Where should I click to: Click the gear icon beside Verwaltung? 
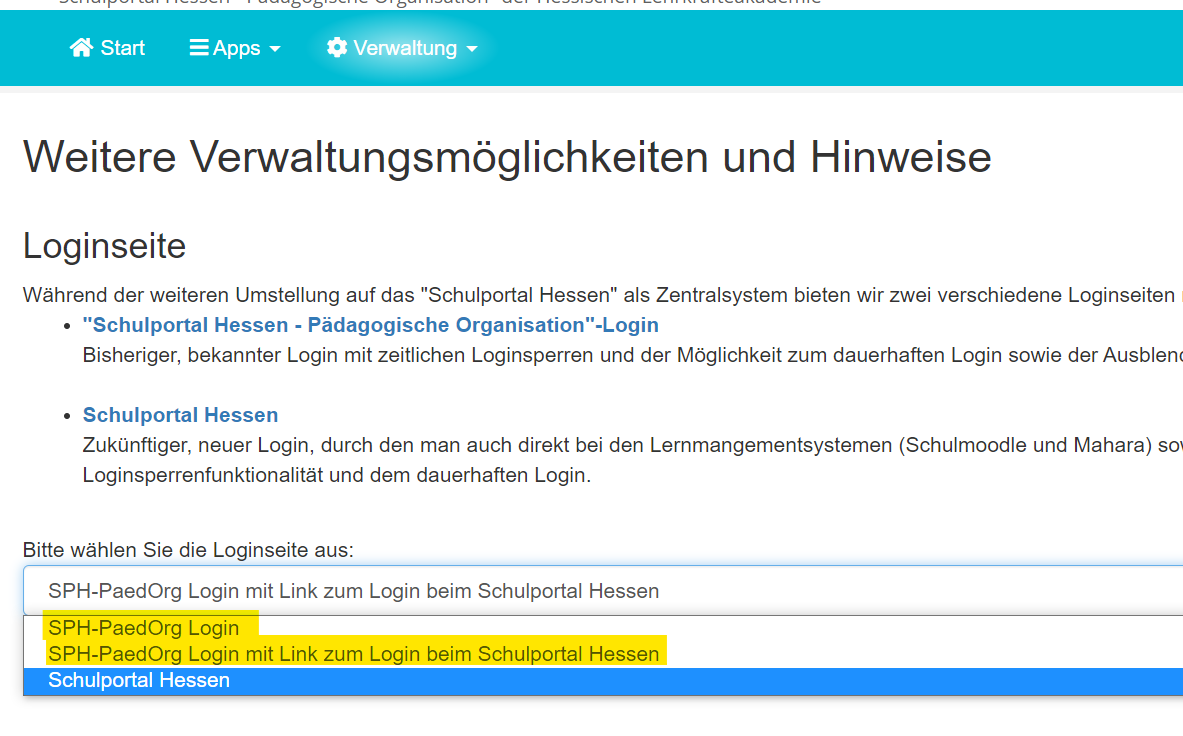pyautogui.click(x=337, y=48)
